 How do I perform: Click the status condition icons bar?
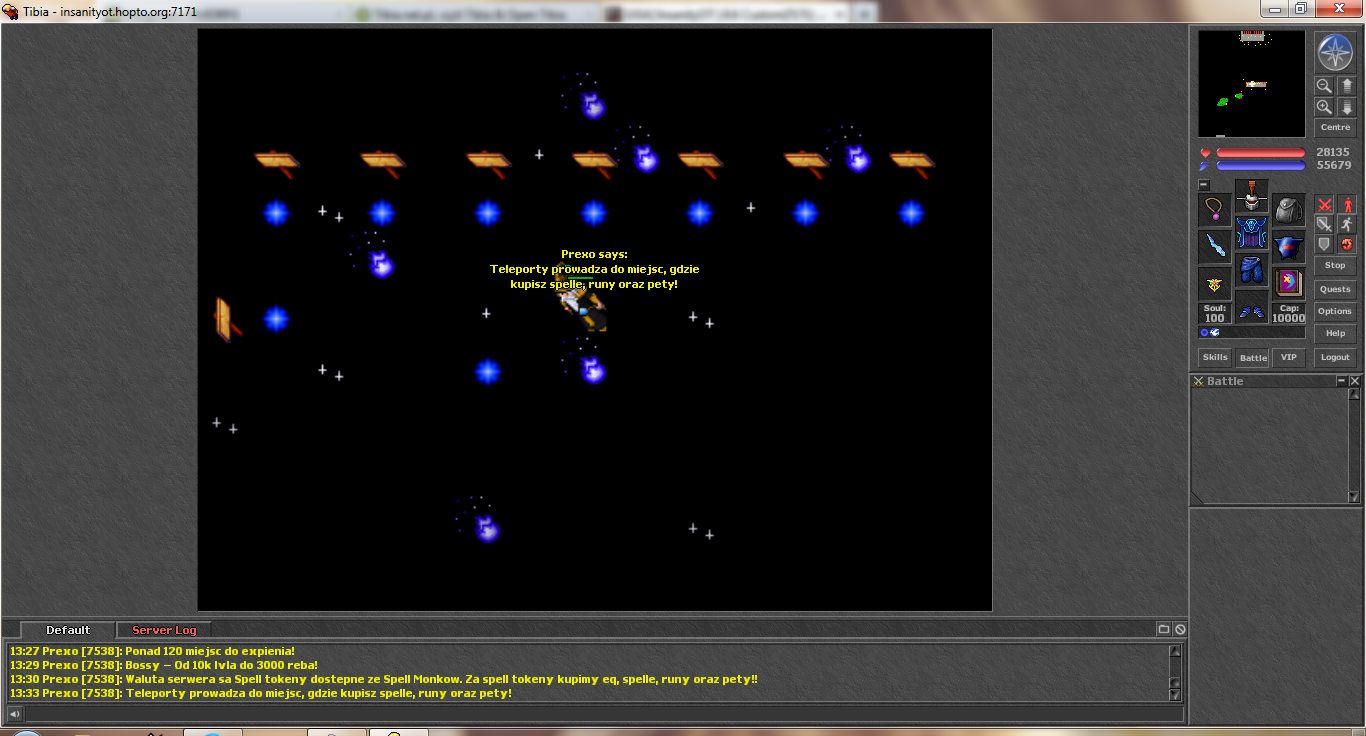pyautogui.click(x=1252, y=332)
